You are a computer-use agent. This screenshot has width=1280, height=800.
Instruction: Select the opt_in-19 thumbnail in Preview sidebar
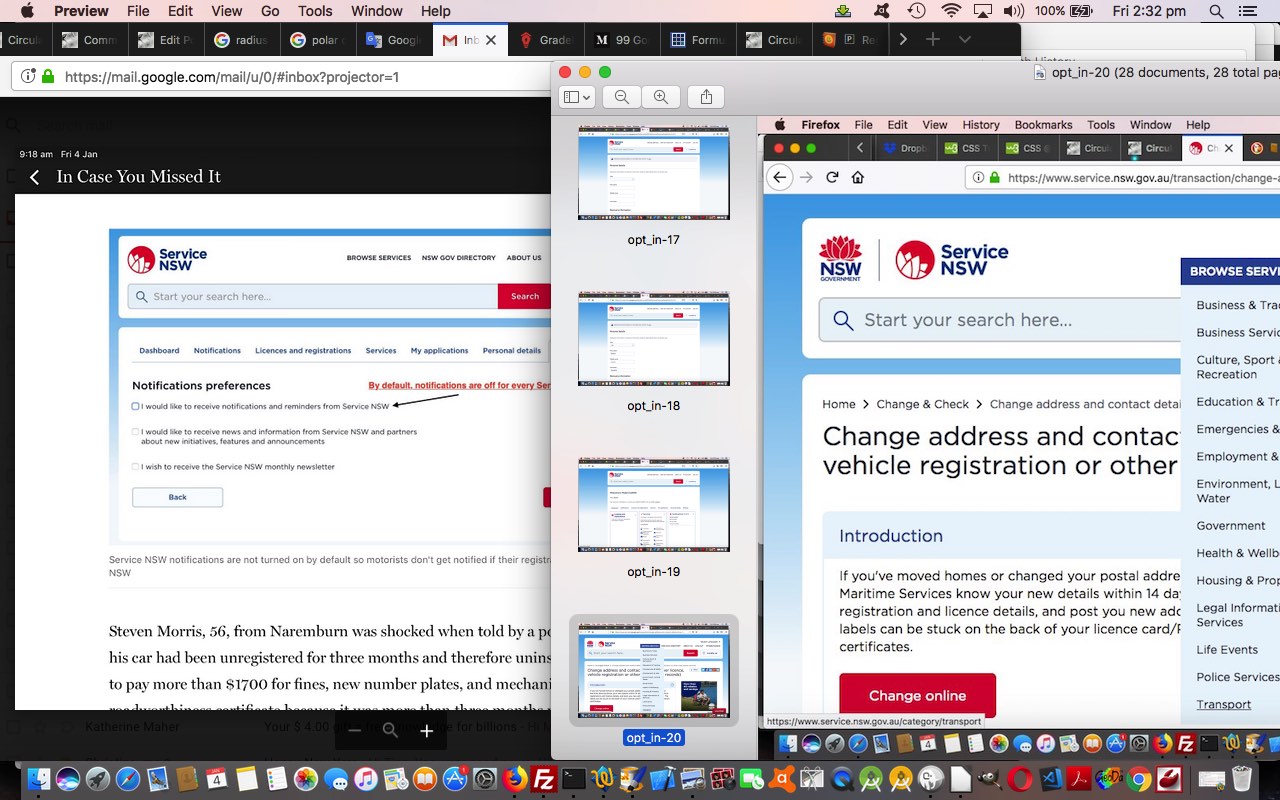(654, 505)
